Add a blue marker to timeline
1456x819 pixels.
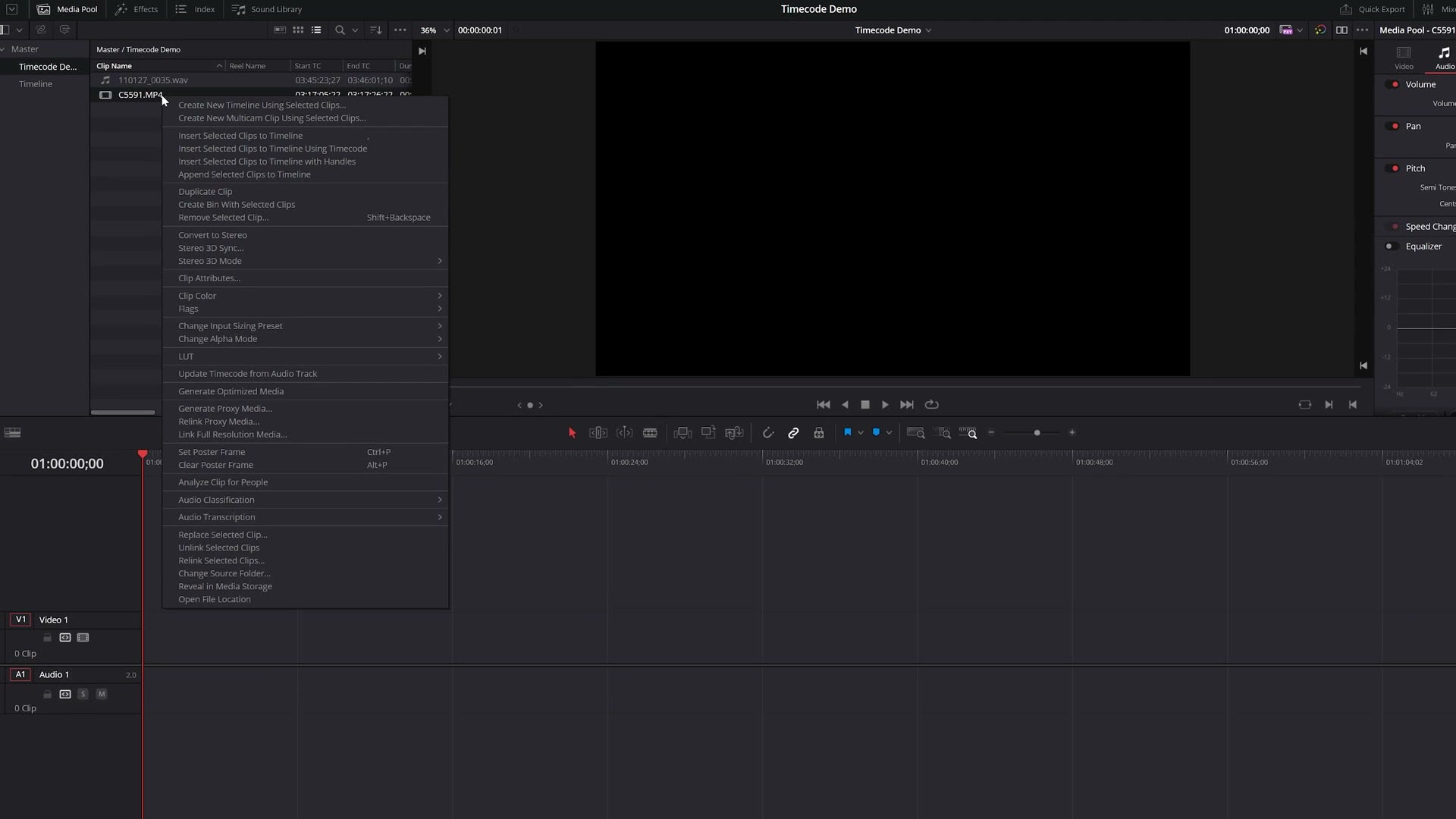point(876,432)
